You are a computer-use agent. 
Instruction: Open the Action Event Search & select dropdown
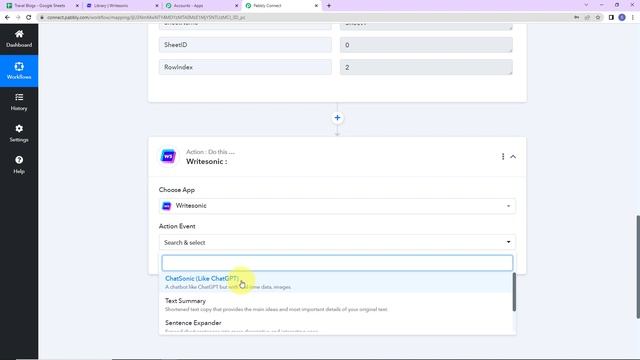(337, 242)
